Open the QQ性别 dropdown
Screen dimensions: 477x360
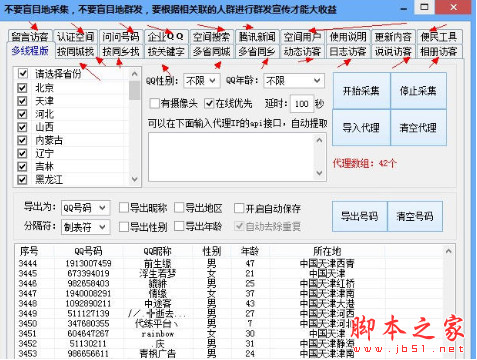[202, 81]
